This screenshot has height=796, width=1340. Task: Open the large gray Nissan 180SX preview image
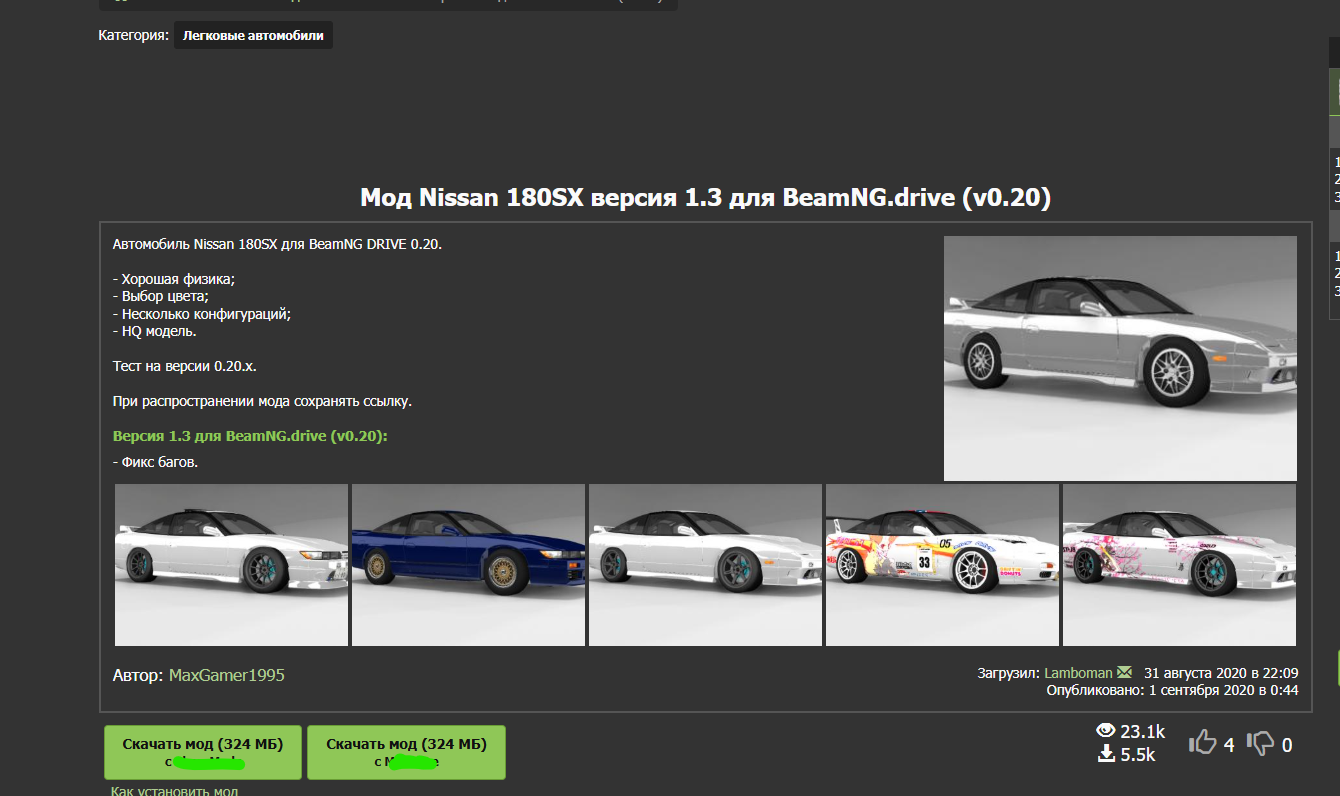[1120, 358]
